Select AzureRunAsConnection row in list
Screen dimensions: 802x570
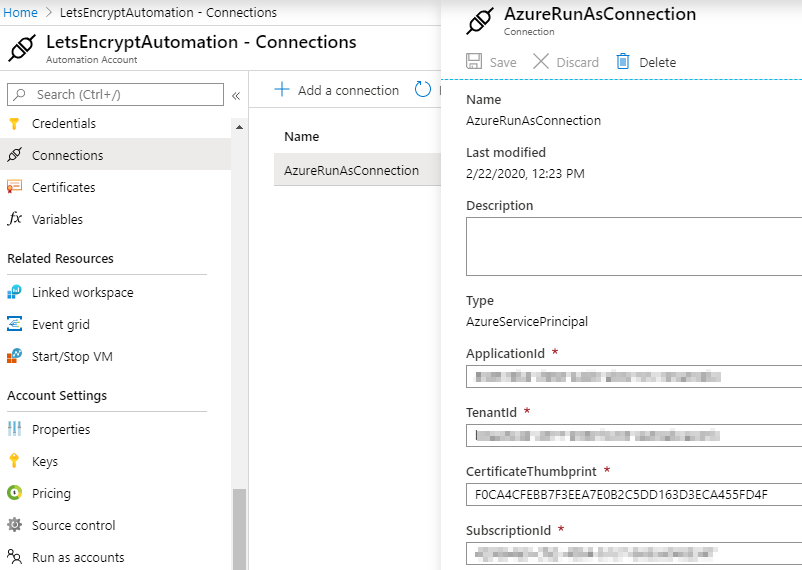tap(357, 170)
